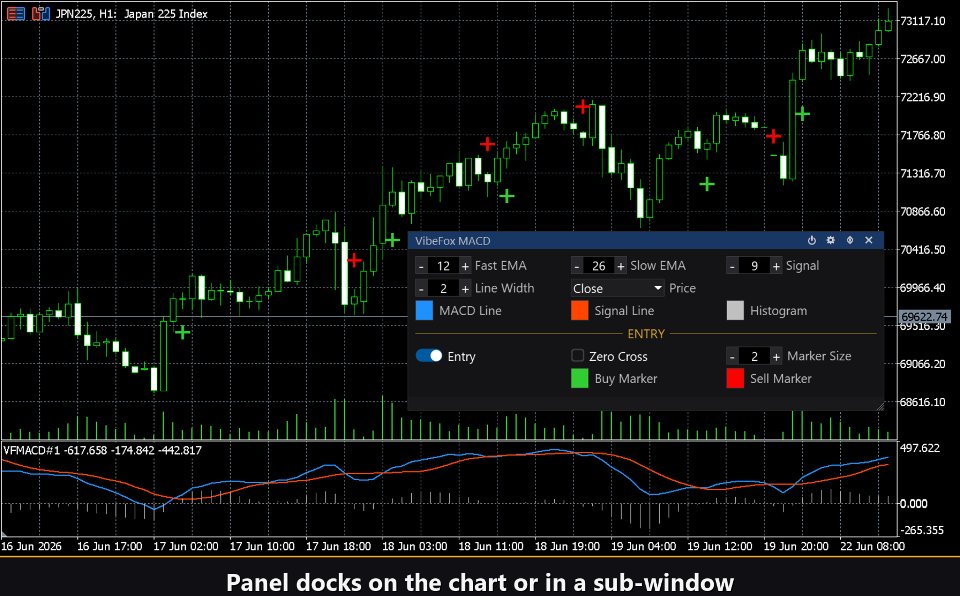This screenshot has width=960, height=596.
Task: Change the orange Signal Line color swatch
Action: pyautogui.click(x=579, y=311)
